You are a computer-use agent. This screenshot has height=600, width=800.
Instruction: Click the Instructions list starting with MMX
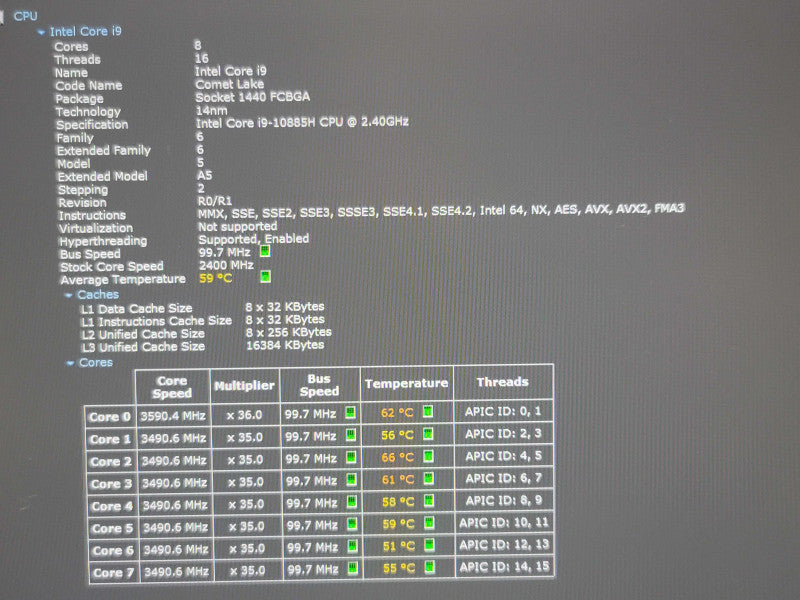pos(441,211)
